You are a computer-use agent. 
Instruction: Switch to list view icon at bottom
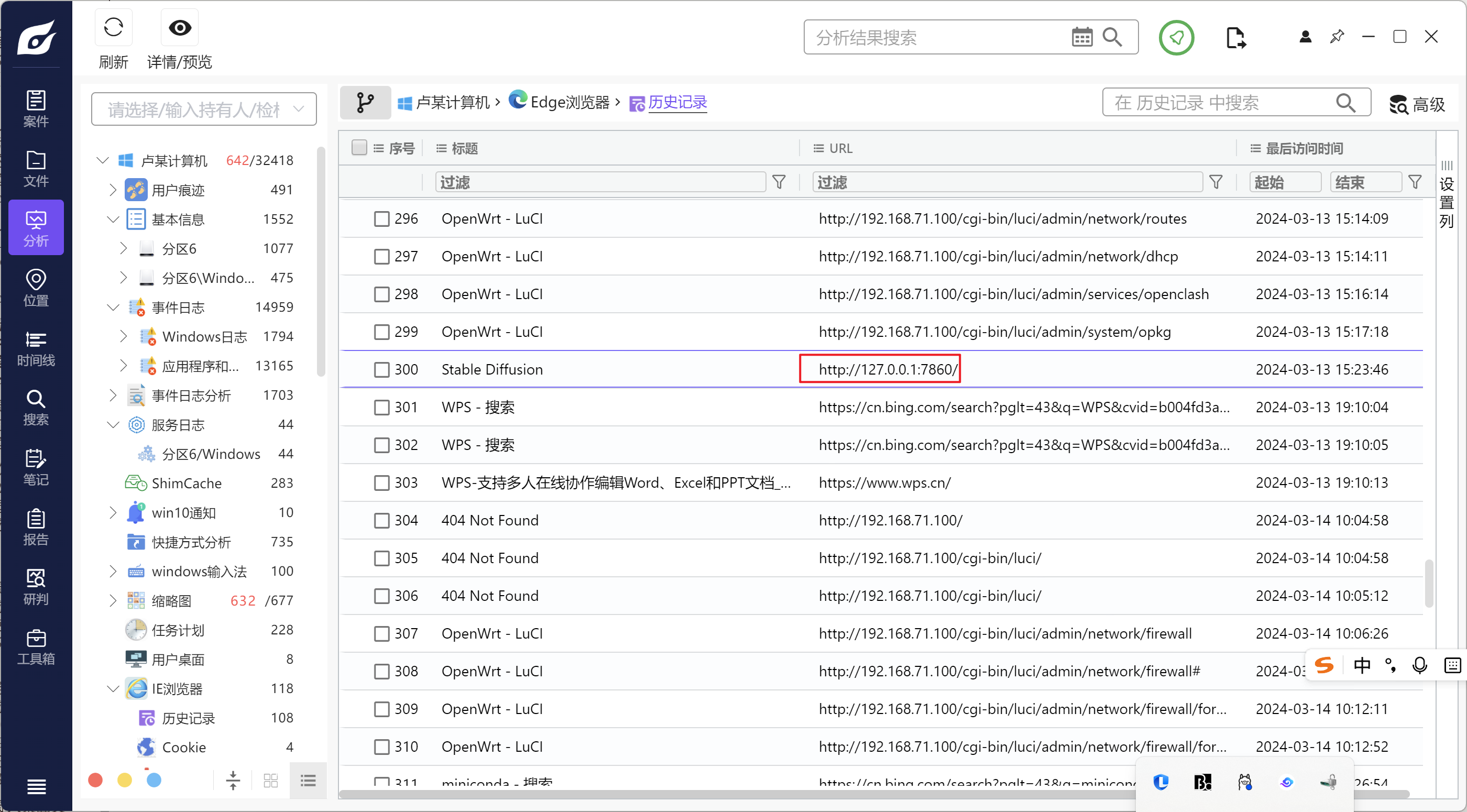(x=308, y=781)
